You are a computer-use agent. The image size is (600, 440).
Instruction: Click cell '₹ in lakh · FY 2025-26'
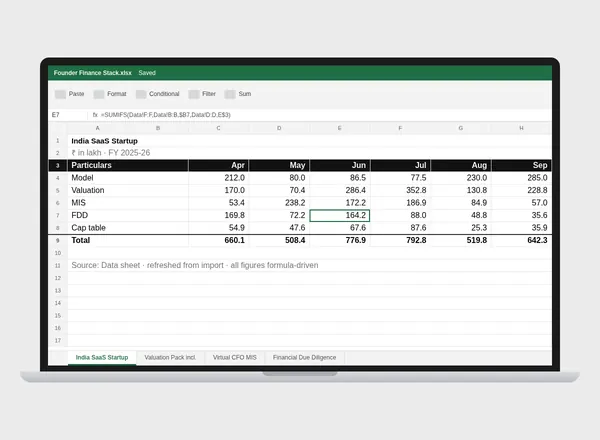click(111, 153)
